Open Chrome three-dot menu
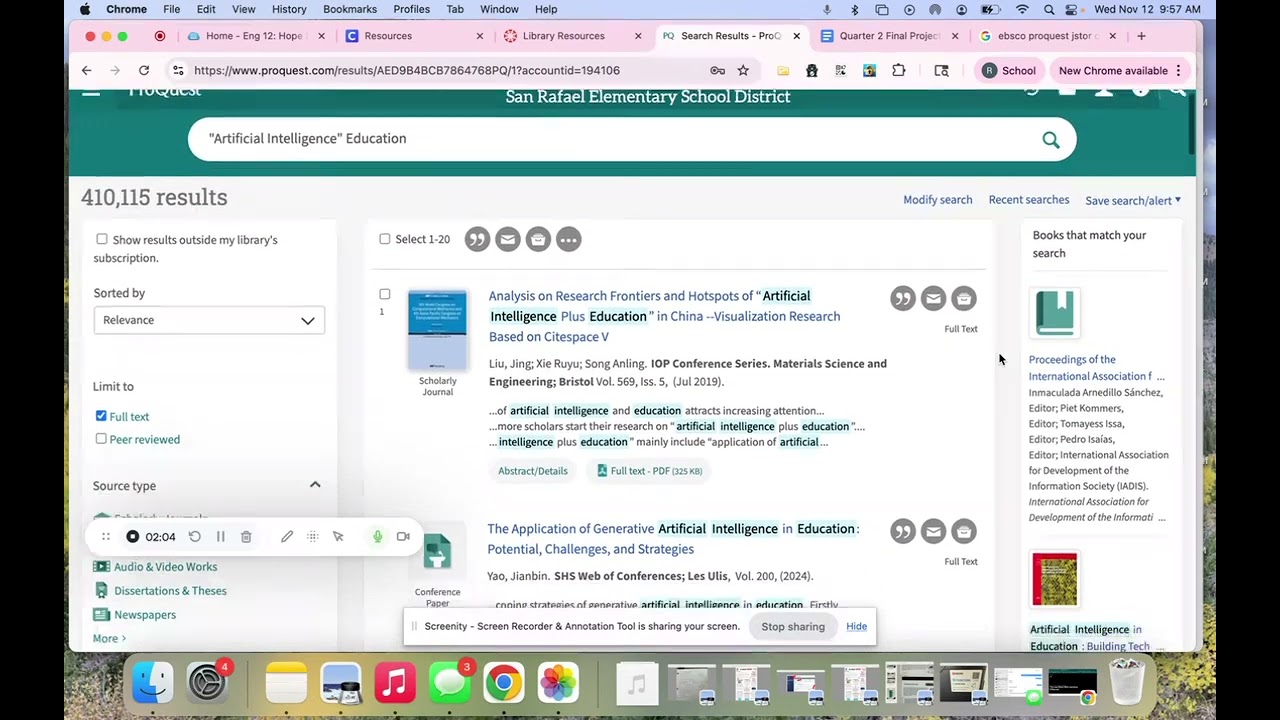 point(1179,70)
